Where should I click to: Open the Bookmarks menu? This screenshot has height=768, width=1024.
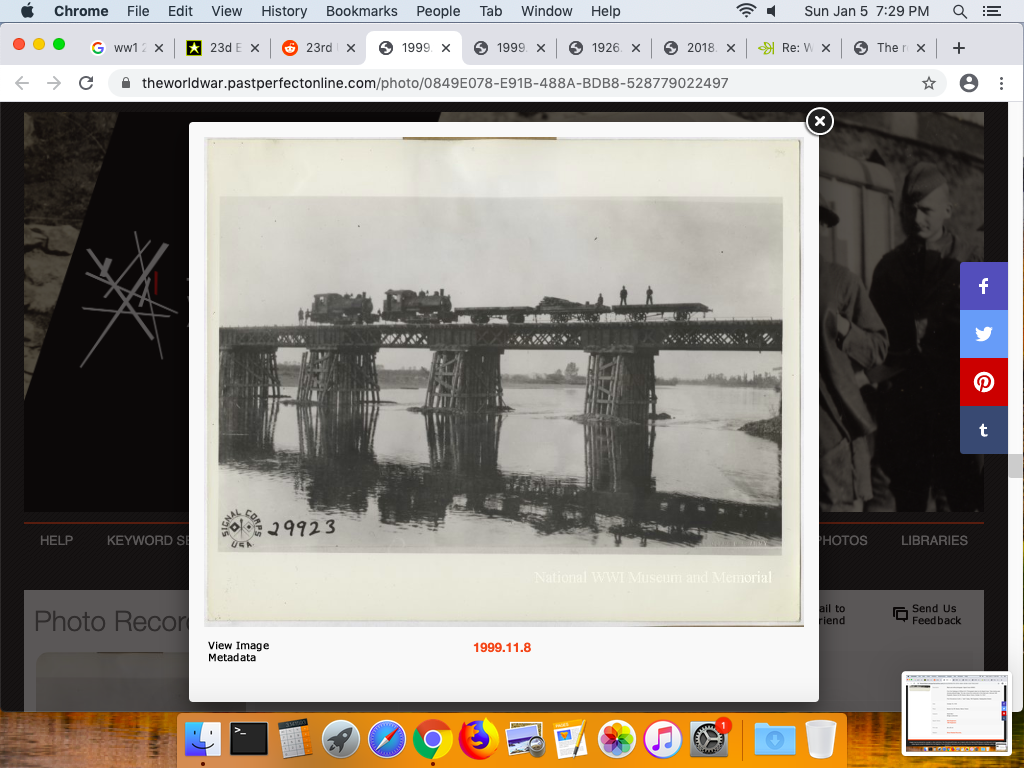coord(362,11)
